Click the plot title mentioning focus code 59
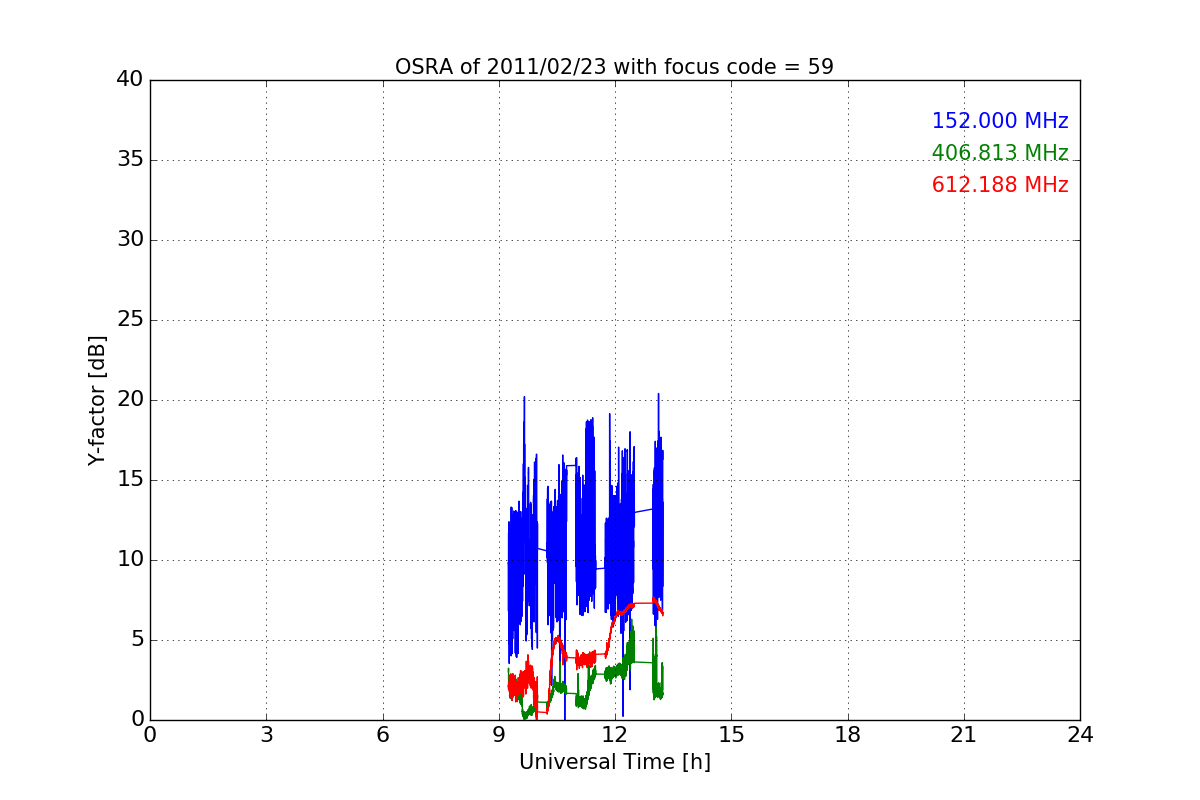Viewport: 1200px width, 800px height. click(614, 67)
